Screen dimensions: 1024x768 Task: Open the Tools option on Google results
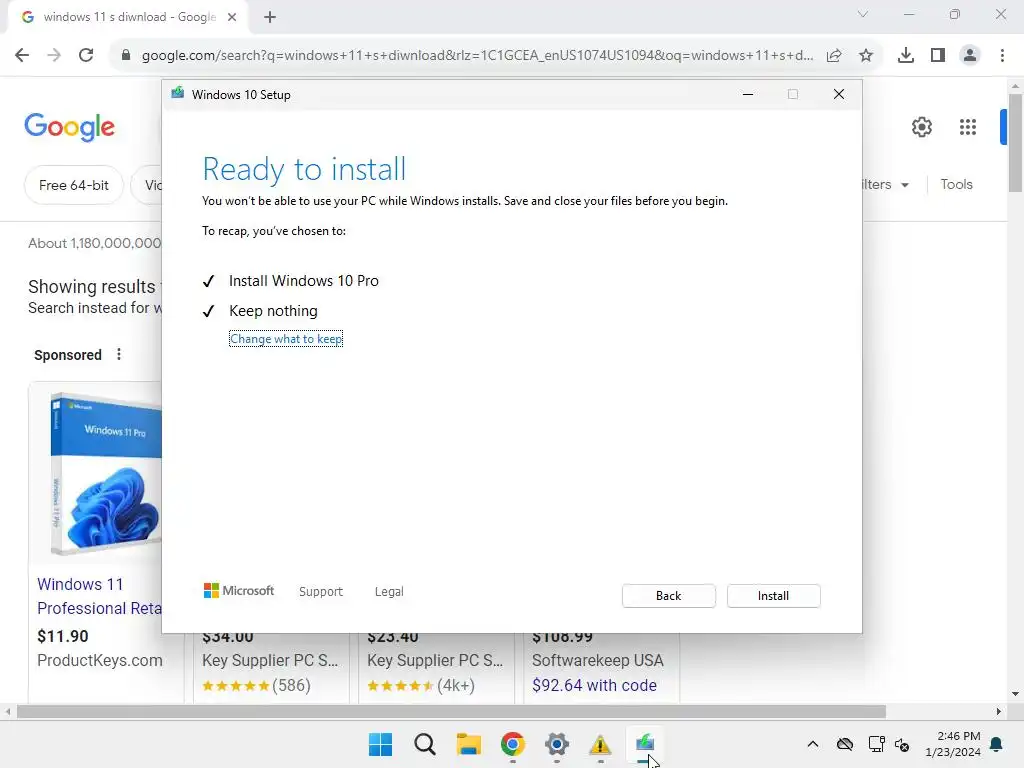pos(956,185)
